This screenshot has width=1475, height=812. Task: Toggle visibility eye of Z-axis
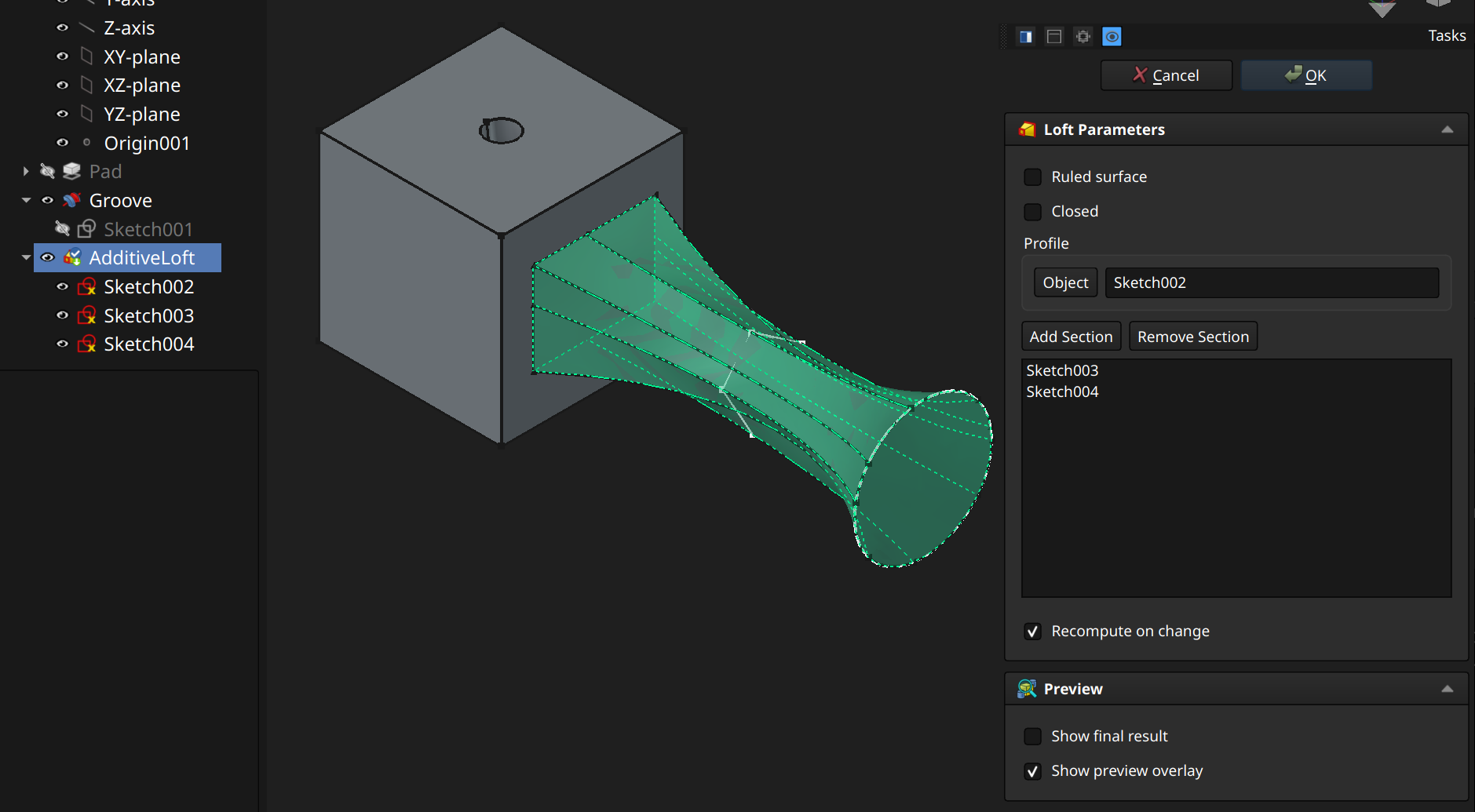(63, 27)
